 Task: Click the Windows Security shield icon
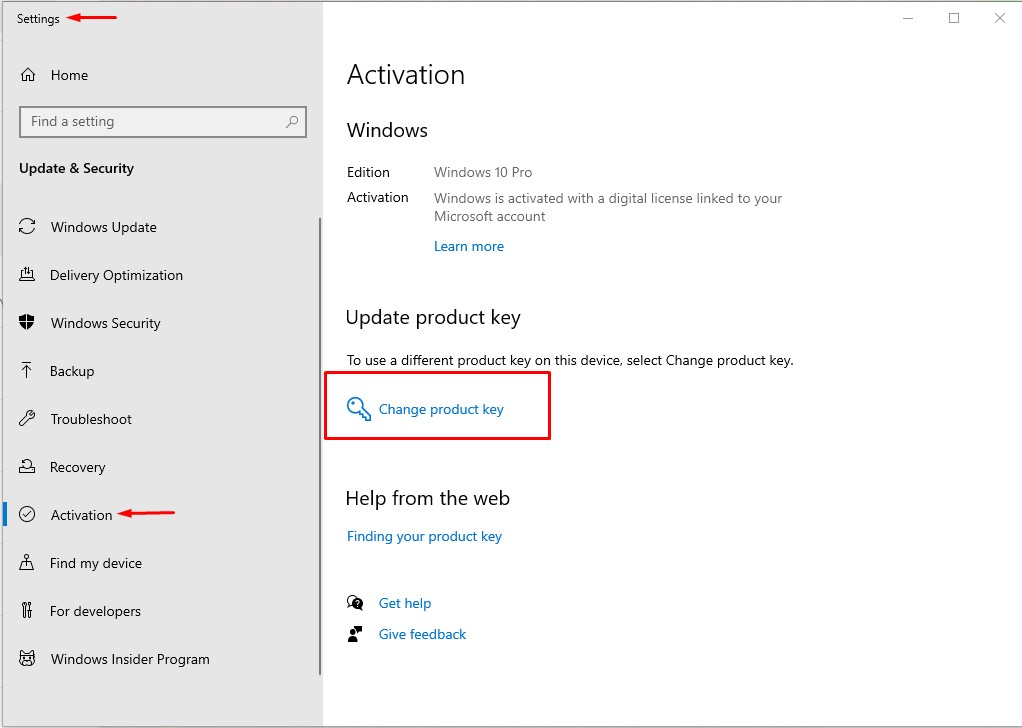point(27,322)
